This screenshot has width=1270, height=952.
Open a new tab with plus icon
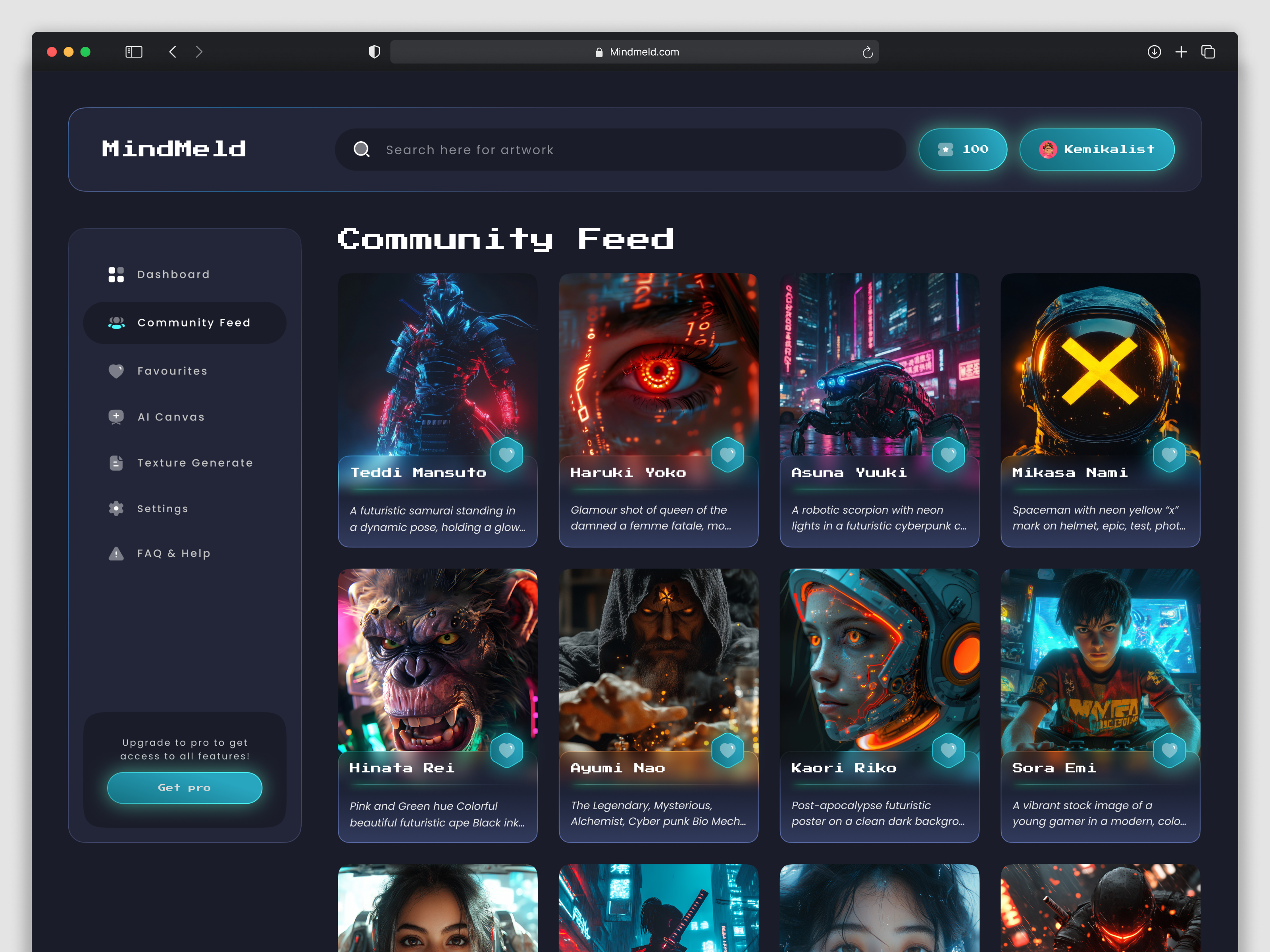[1181, 52]
